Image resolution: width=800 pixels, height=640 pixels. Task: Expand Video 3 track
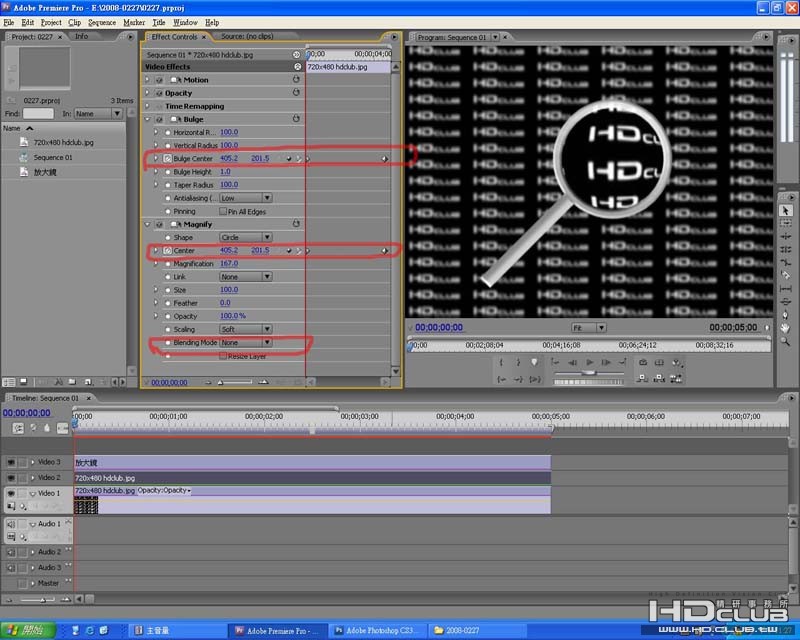[33, 462]
